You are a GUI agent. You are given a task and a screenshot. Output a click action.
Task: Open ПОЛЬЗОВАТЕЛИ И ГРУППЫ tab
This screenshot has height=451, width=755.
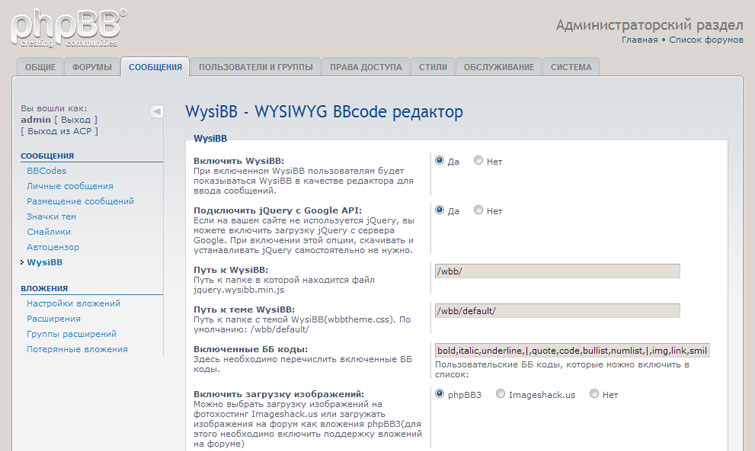pos(256,67)
